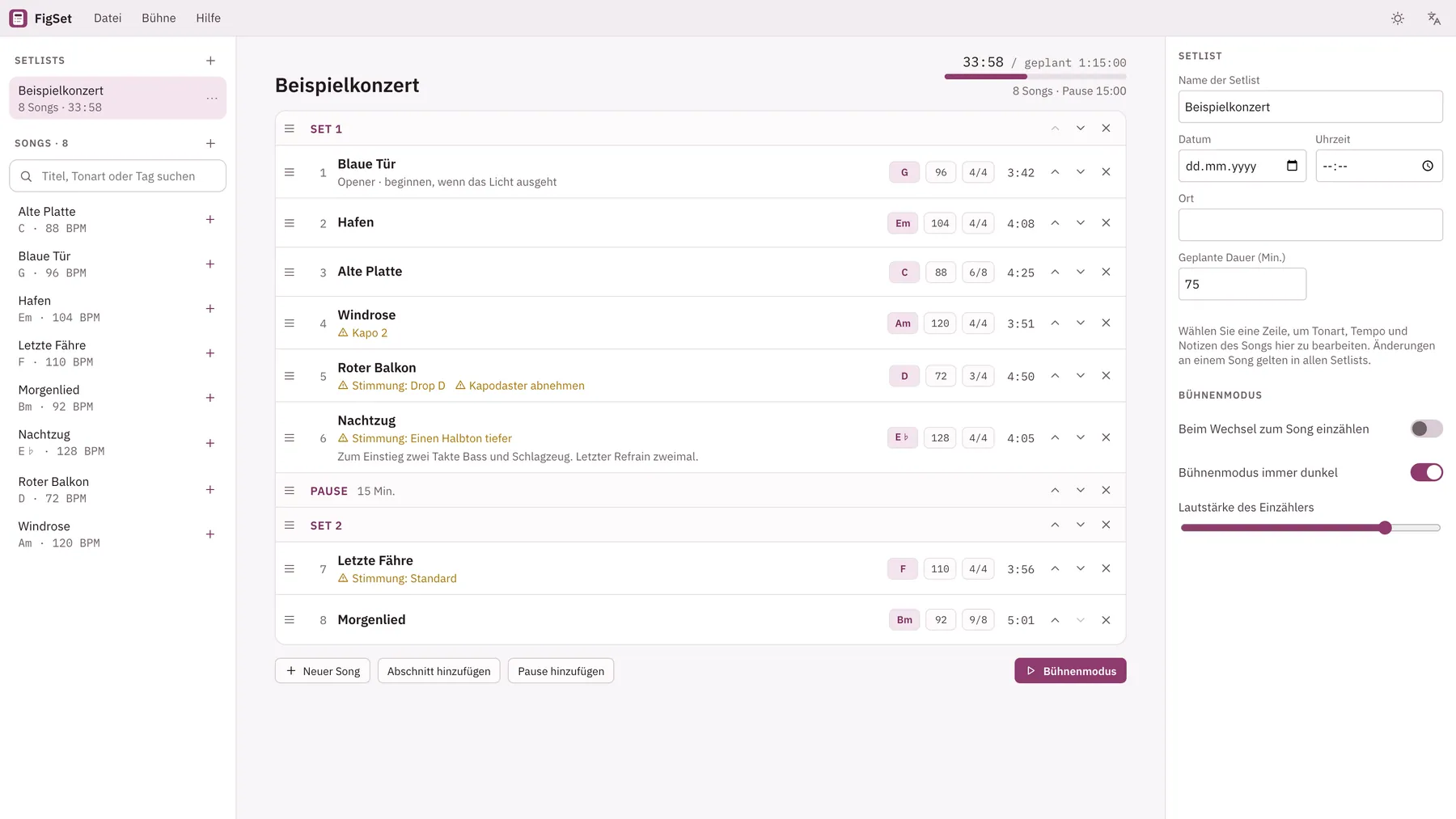
Task: Open the language translation icon
Action: pyautogui.click(x=1433, y=18)
